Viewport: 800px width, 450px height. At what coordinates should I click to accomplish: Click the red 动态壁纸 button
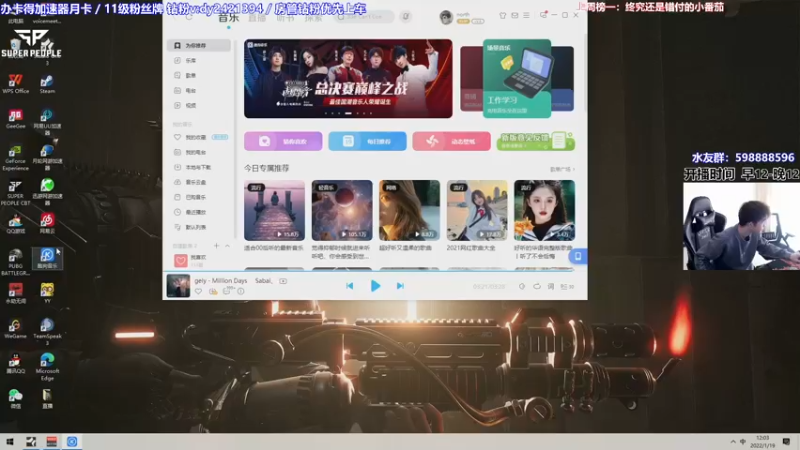coord(452,141)
